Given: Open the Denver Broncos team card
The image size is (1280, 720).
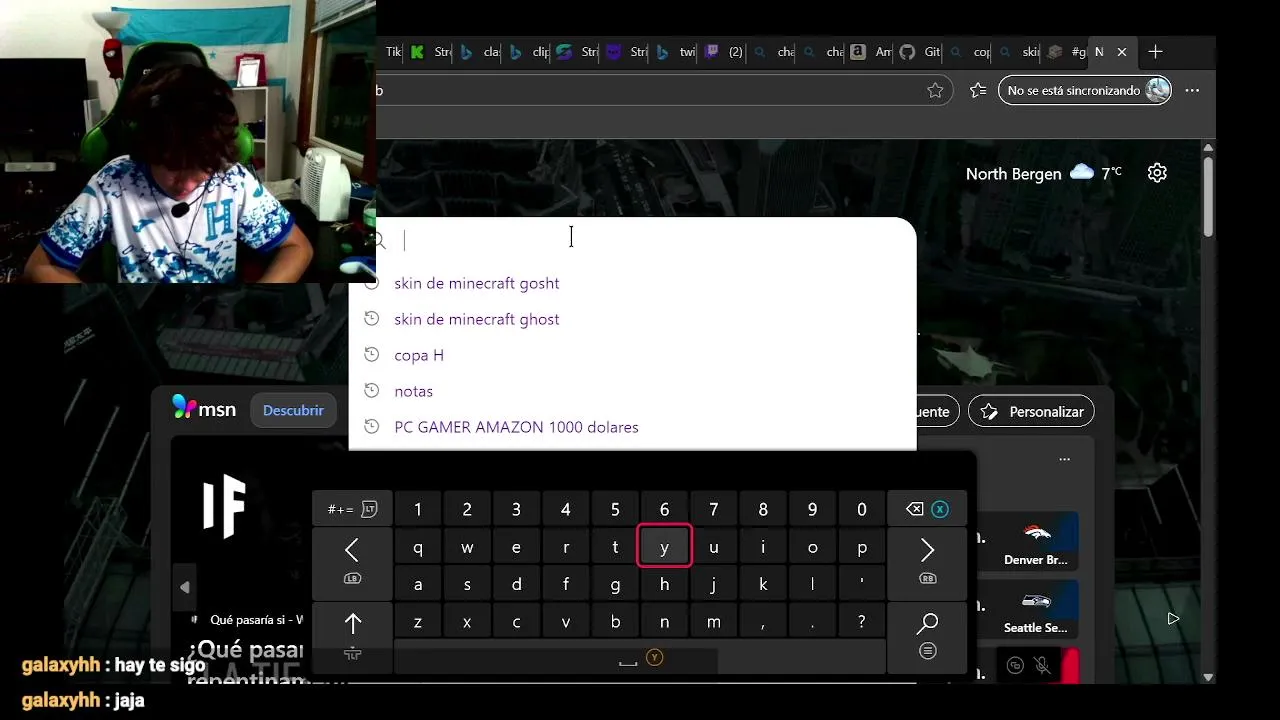Looking at the screenshot, I should (x=1036, y=541).
